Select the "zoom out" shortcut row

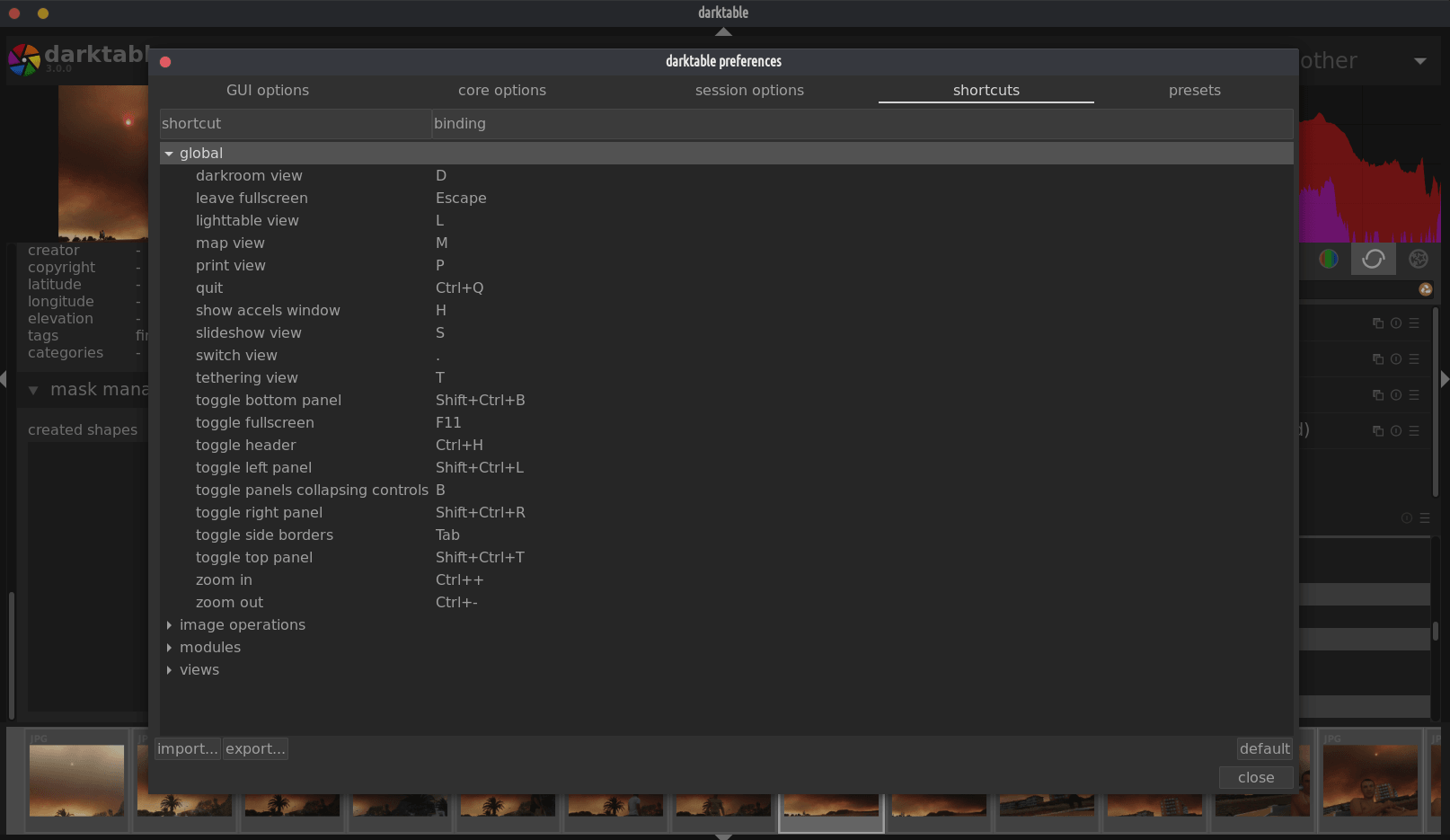point(727,603)
